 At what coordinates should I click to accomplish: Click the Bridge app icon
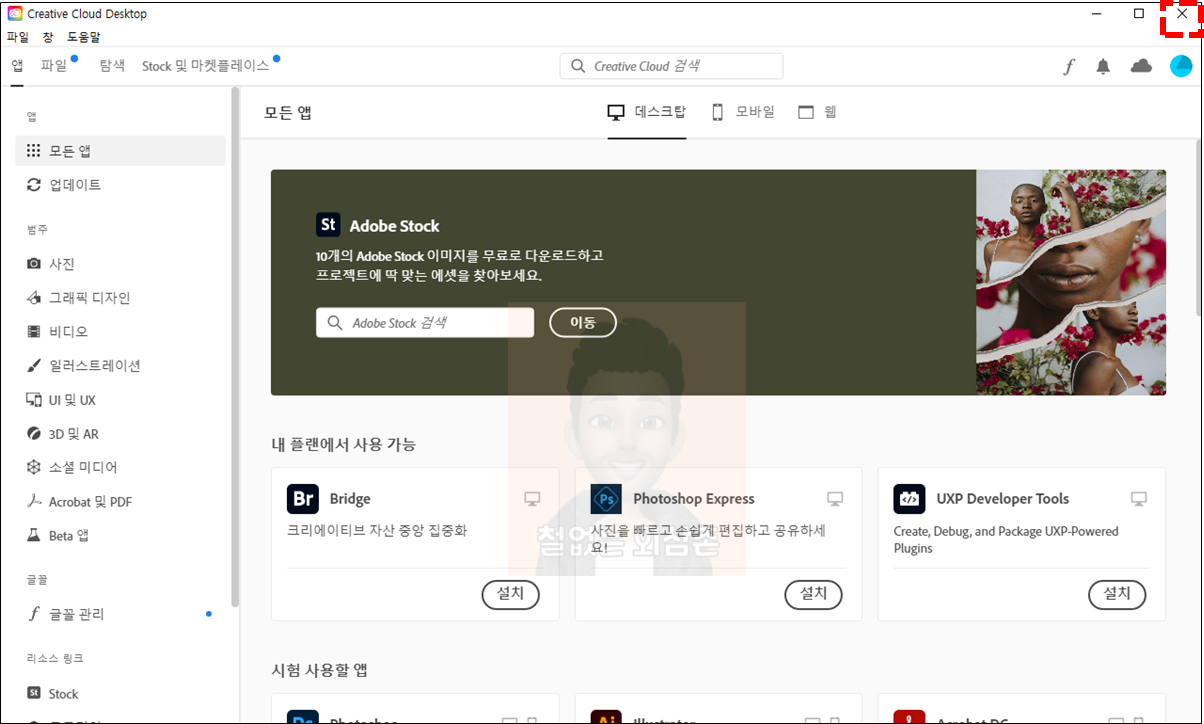point(302,498)
